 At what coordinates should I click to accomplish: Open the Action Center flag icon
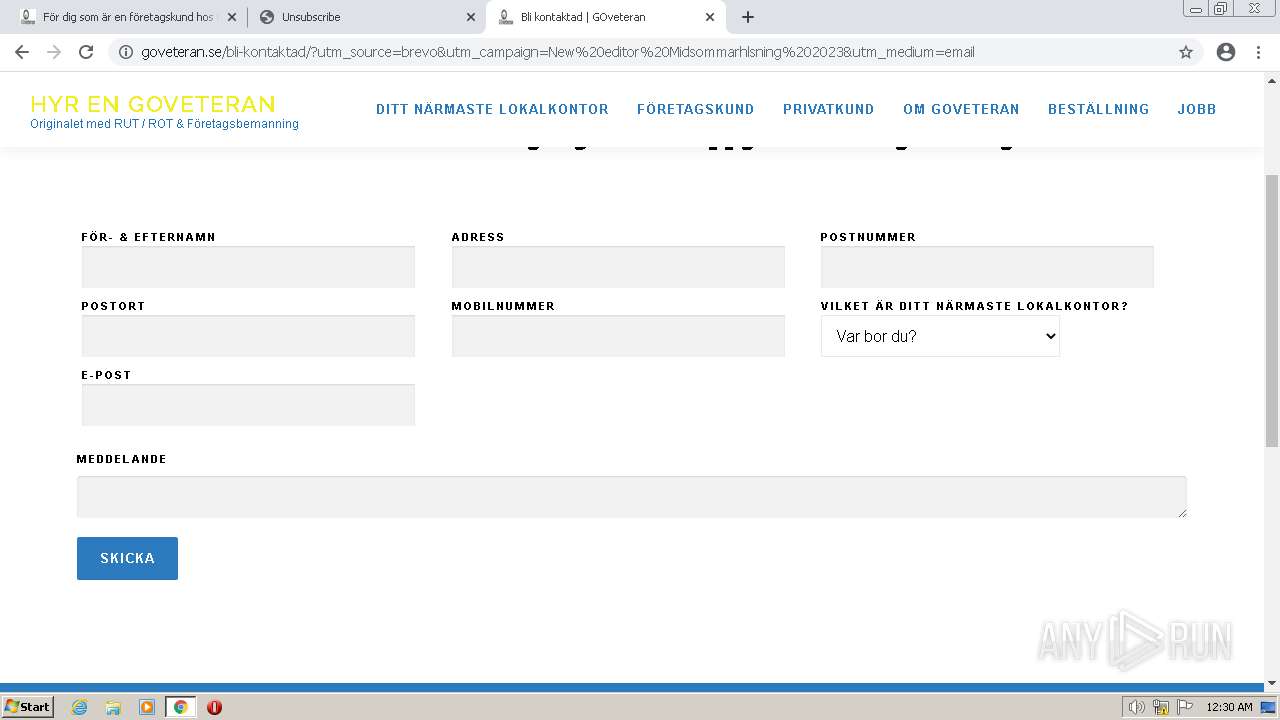[1185, 707]
